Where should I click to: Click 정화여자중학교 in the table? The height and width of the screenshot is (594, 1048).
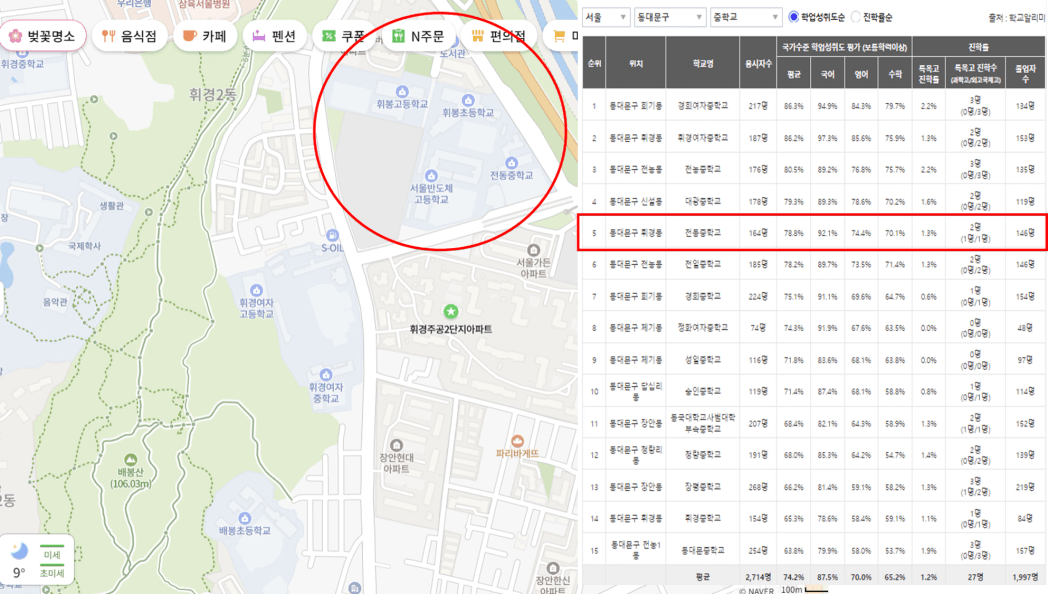pos(702,327)
